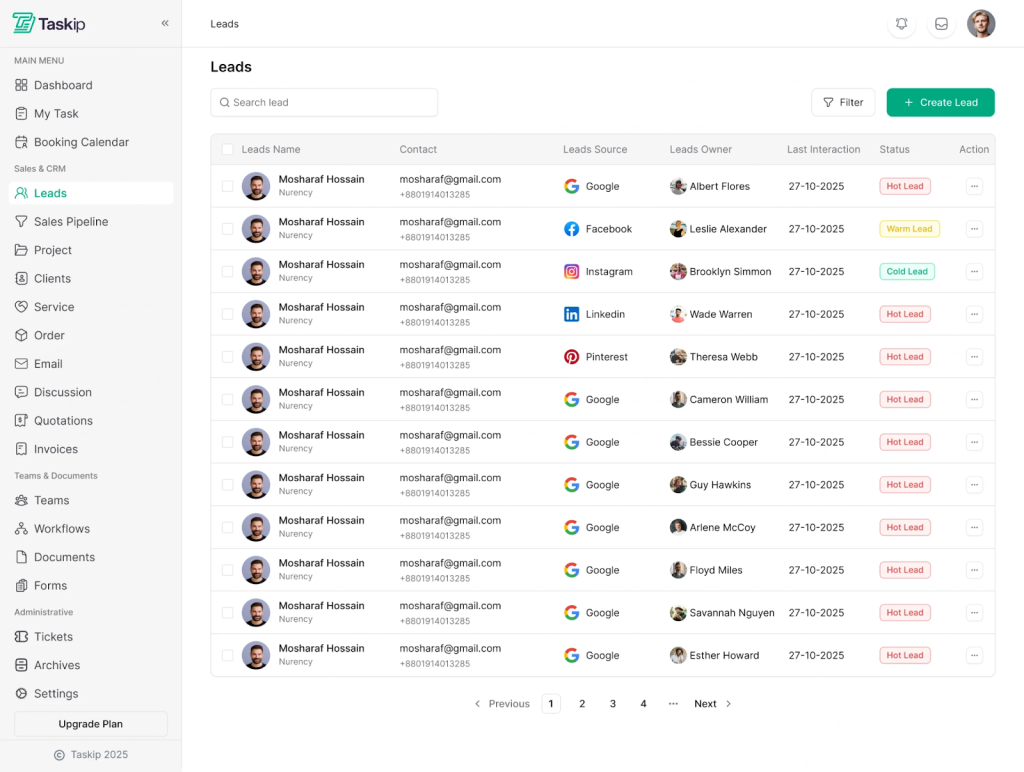Click the Taskip logo

[50, 23]
